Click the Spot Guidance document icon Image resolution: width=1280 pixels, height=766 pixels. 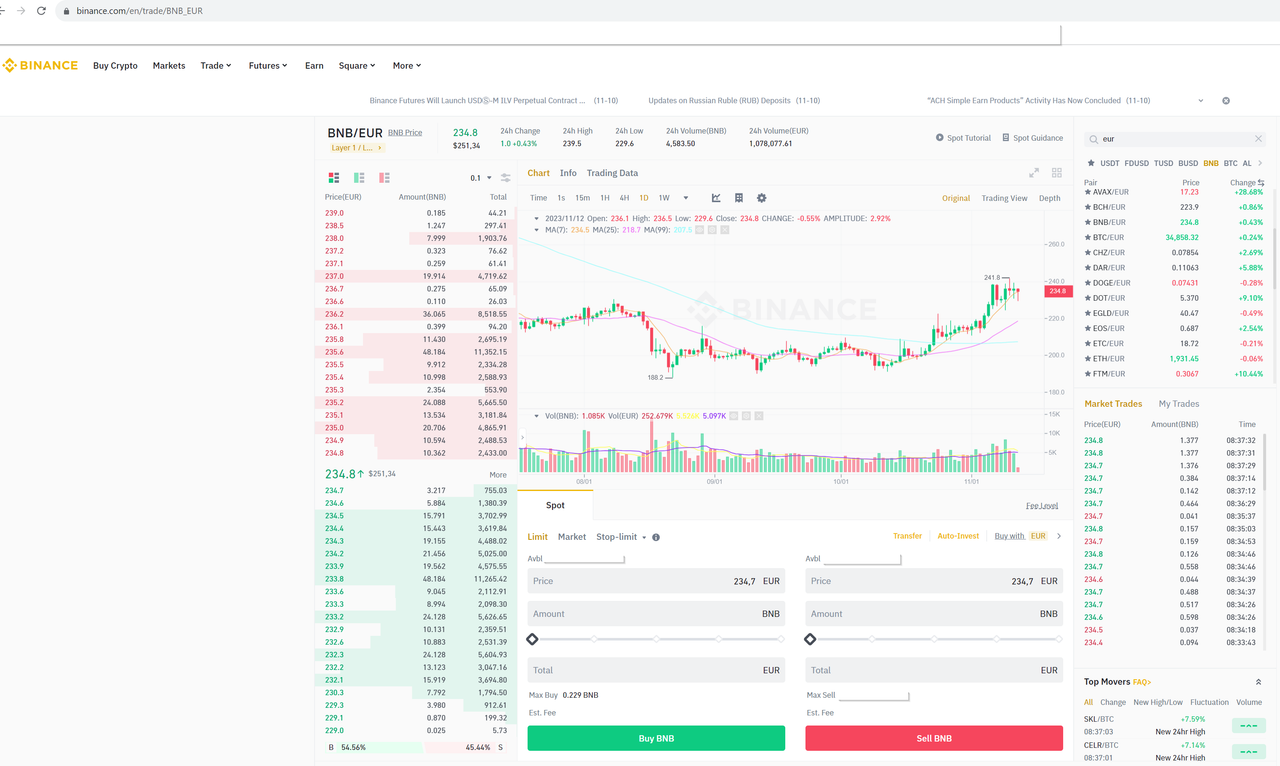point(1005,138)
